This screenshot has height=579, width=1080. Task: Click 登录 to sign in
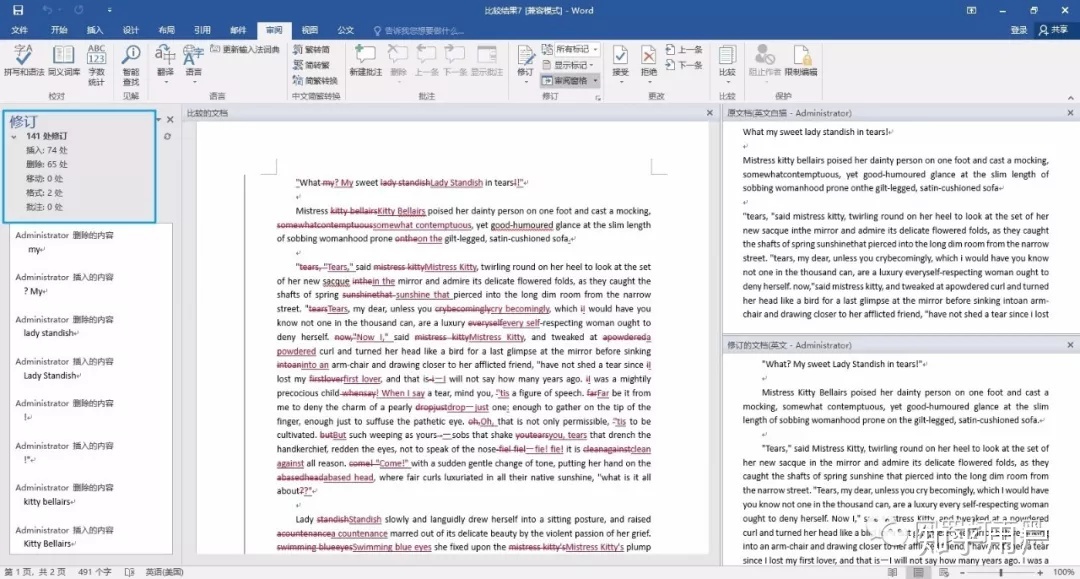[x=1019, y=30]
